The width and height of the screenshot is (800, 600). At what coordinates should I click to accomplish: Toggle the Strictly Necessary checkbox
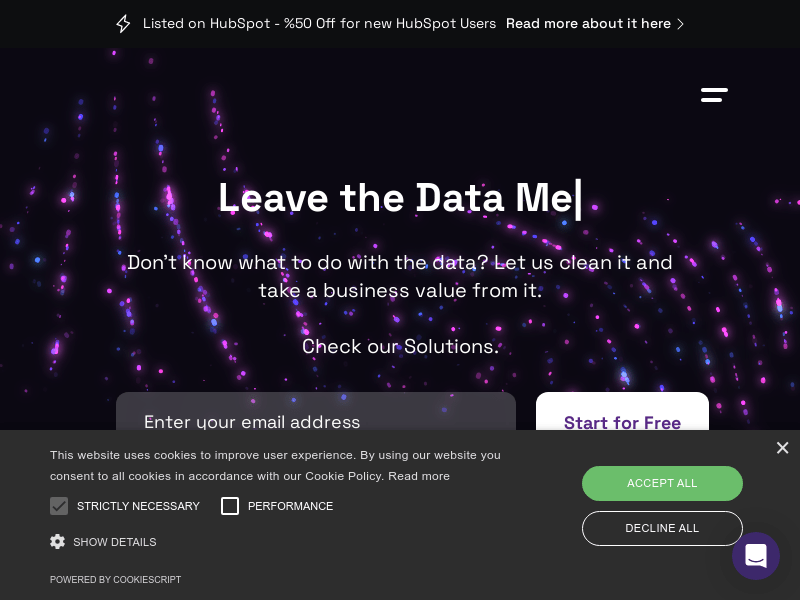pyautogui.click(x=59, y=506)
